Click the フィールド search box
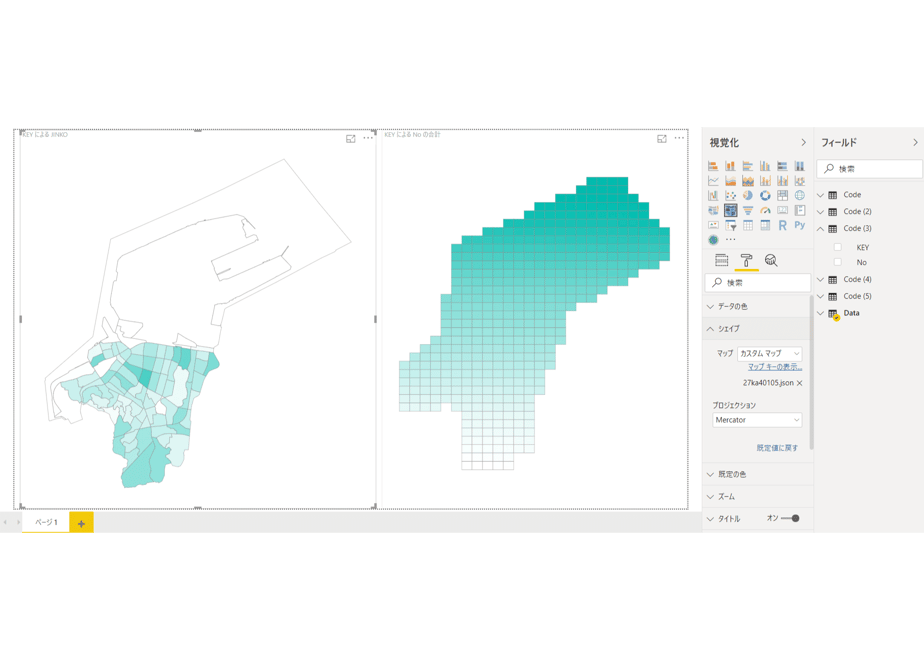This screenshot has width=924, height=660. [869, 169]
